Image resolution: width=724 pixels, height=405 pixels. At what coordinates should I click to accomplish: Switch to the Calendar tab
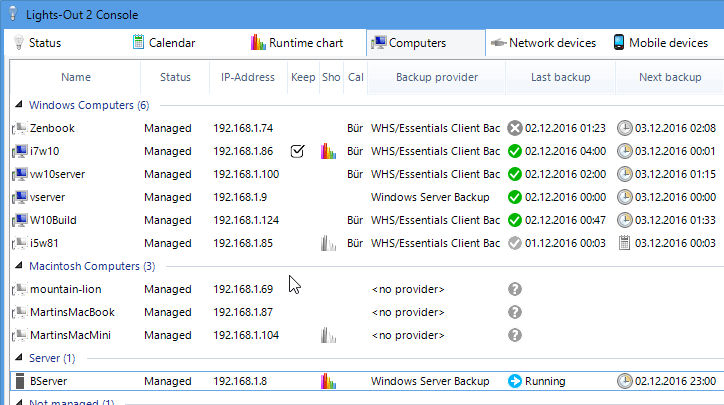[x=164, y=43]
